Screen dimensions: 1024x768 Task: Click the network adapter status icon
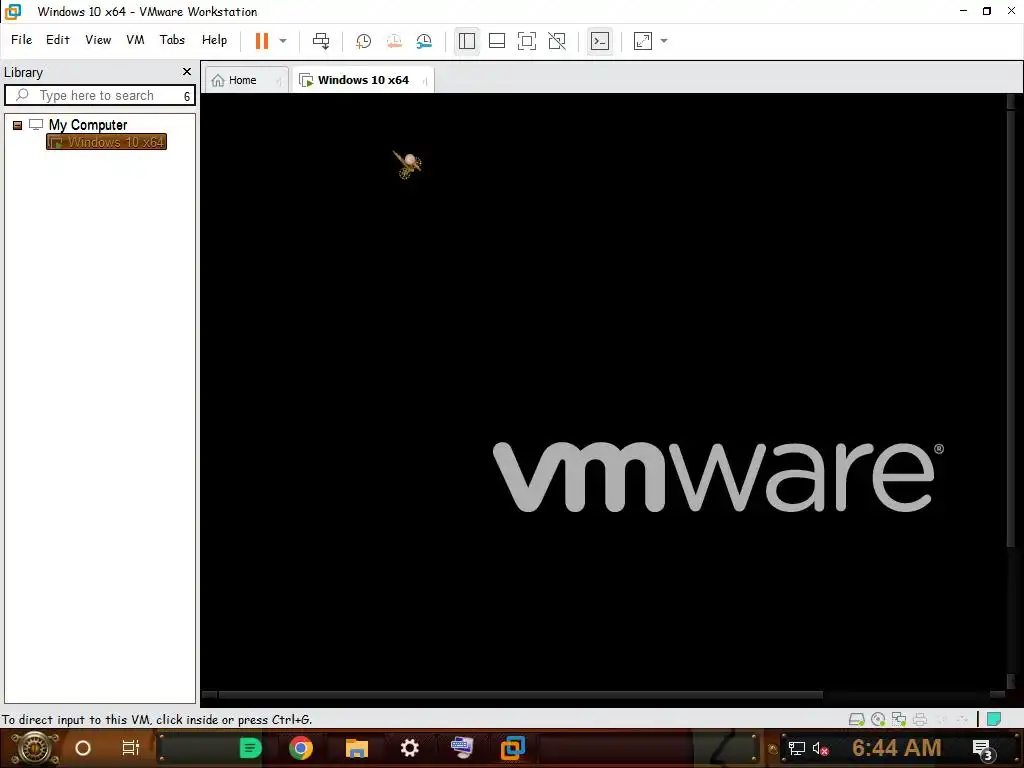pos(899,720)
